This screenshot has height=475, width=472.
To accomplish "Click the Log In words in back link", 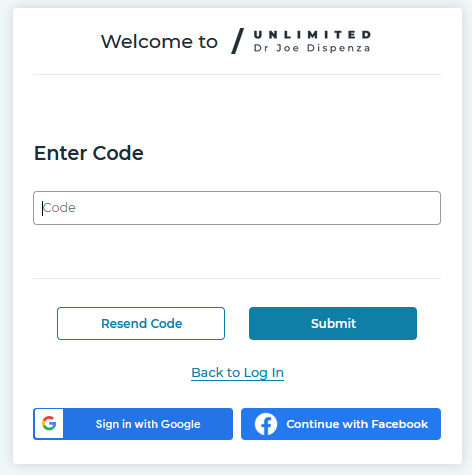I will click(264, 373).
